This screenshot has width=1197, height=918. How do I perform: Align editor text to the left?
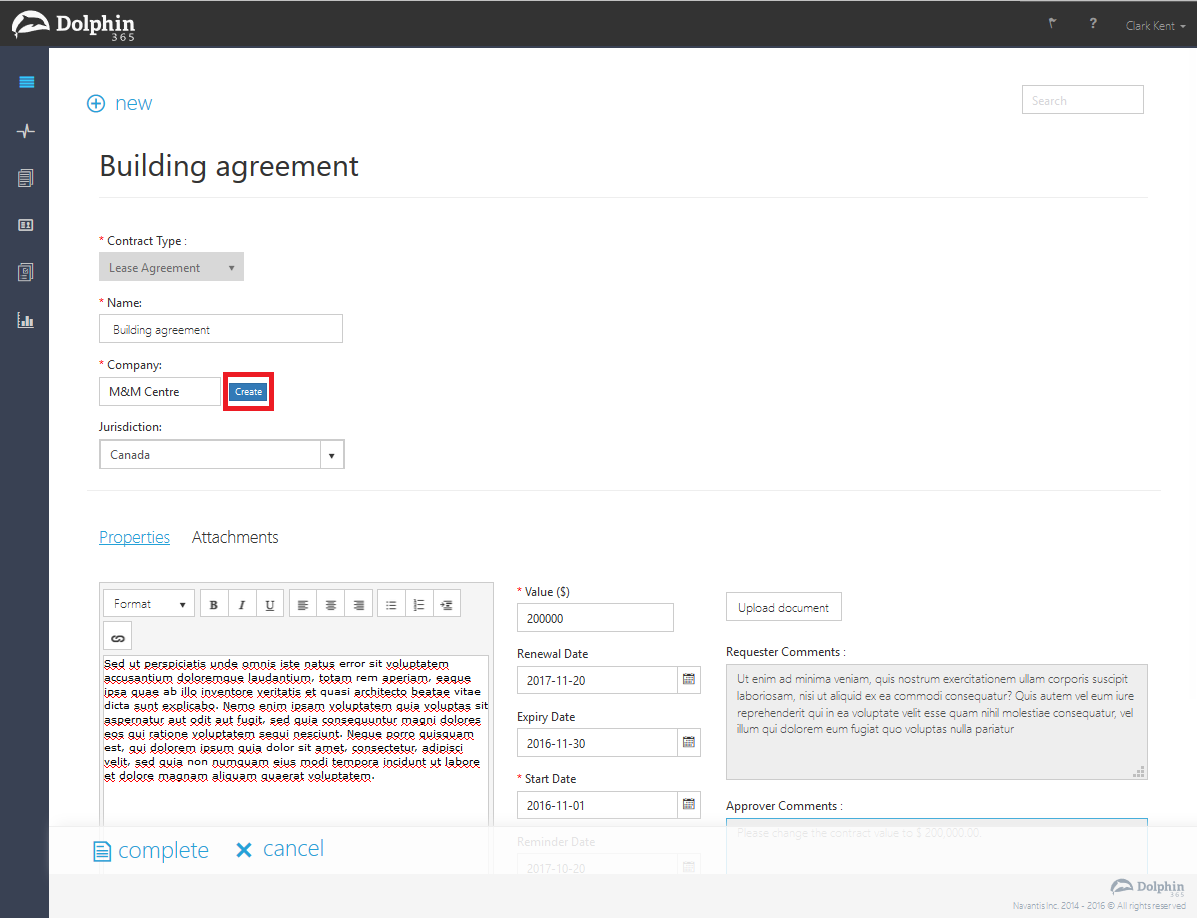(303, 604)
